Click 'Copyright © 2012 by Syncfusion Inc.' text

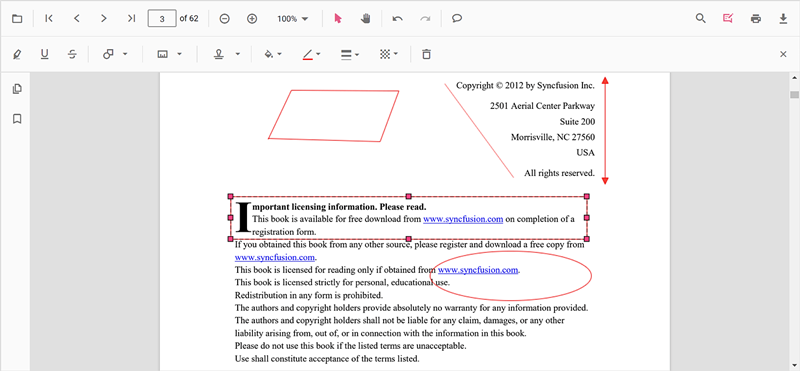pos(526,86)
